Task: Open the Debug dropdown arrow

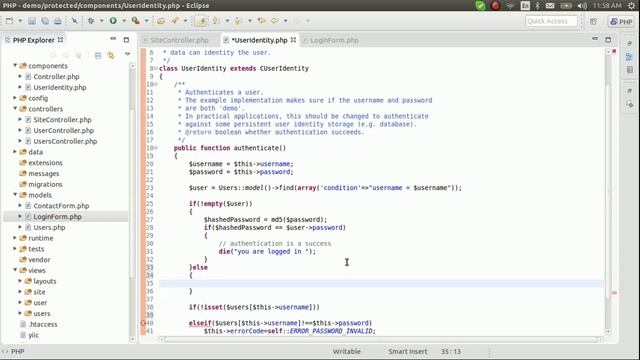Action: 101,21
